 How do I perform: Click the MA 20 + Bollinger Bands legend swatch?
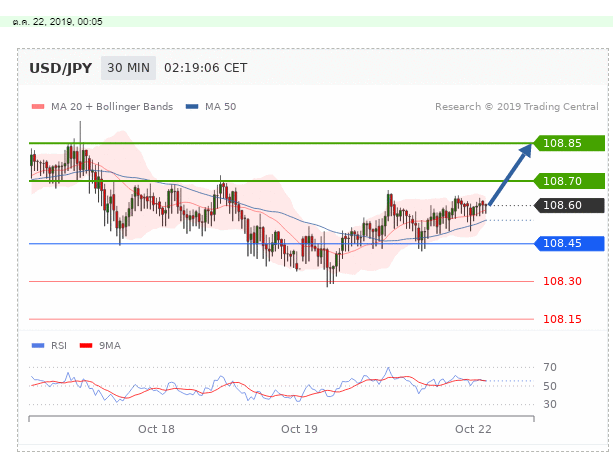[x=38, y=107]
